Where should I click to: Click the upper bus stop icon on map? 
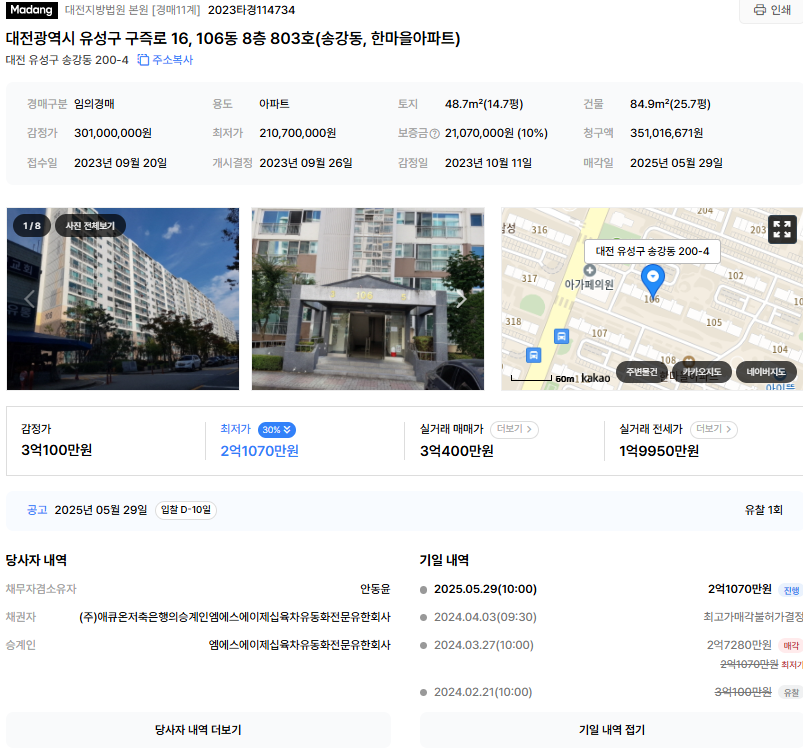pyautogui.click(x=561, y=337)
